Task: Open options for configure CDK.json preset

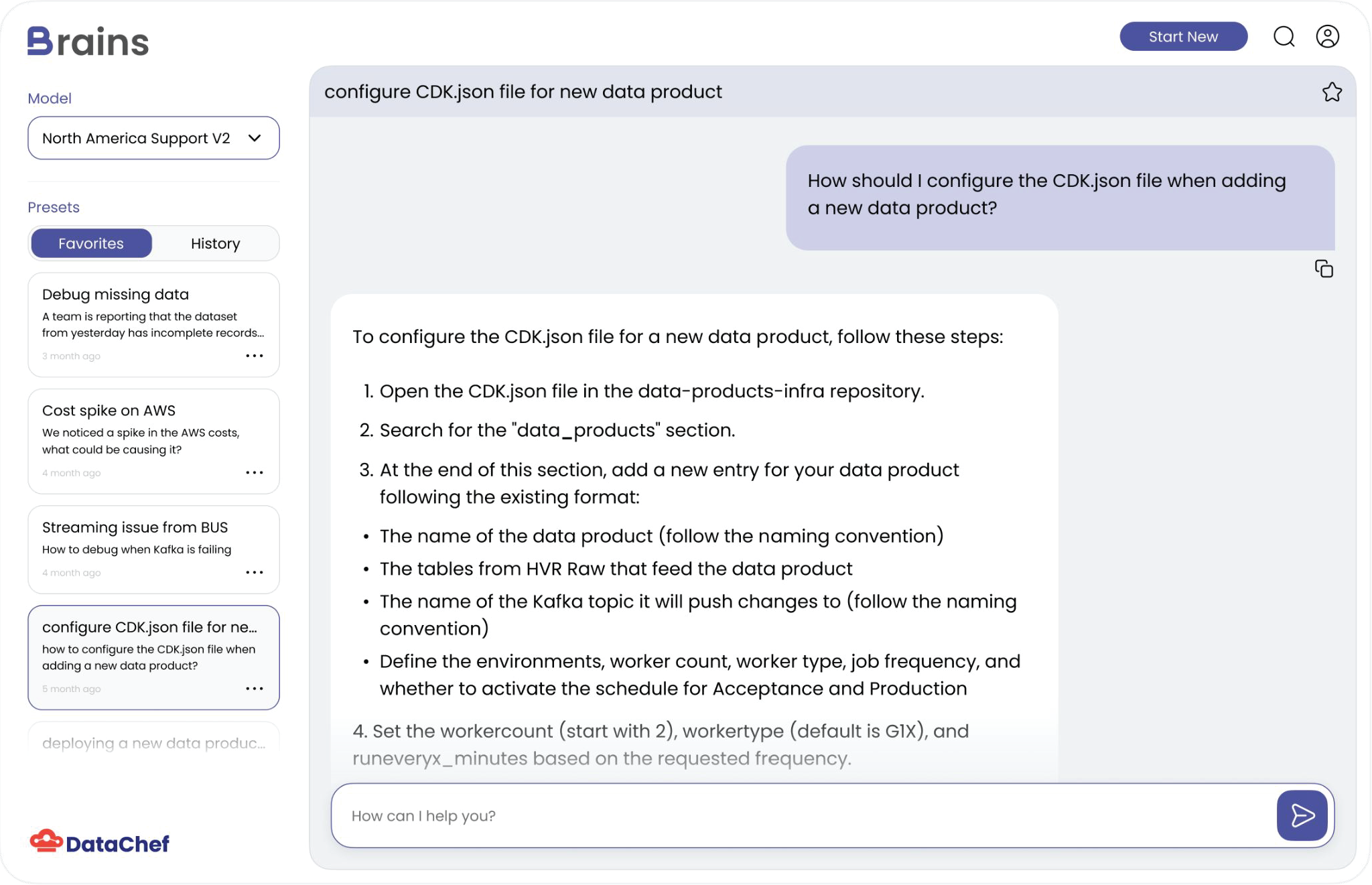Action: coord(255,689)
